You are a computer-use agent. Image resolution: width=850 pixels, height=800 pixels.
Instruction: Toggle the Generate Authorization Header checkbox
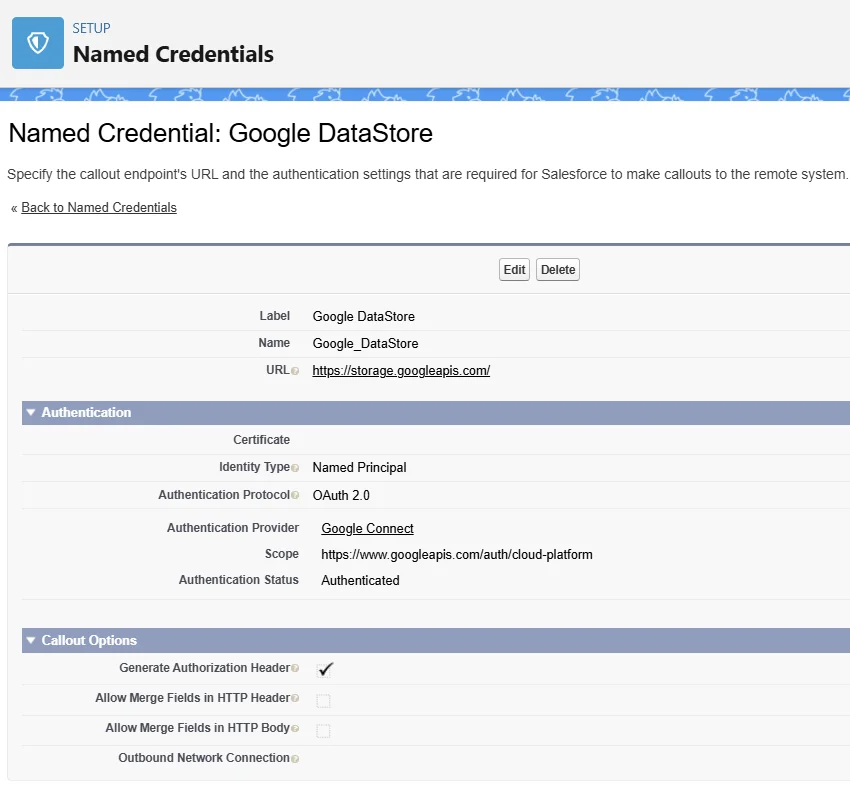click(x=324, y=669)
